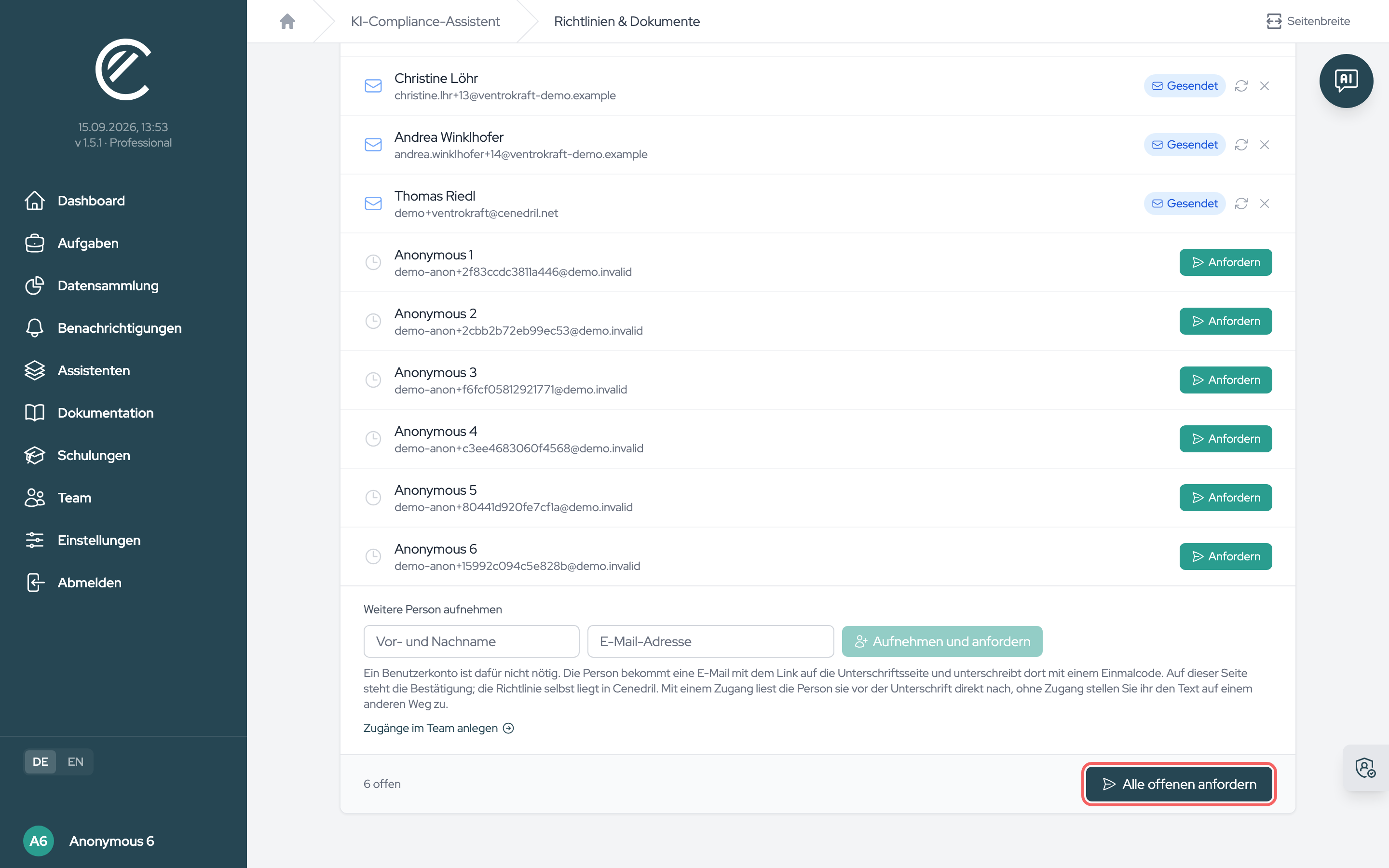Request signature from Anonymous 2
Viewport: 1389px width, 868px height.
tap(1226, 321)
